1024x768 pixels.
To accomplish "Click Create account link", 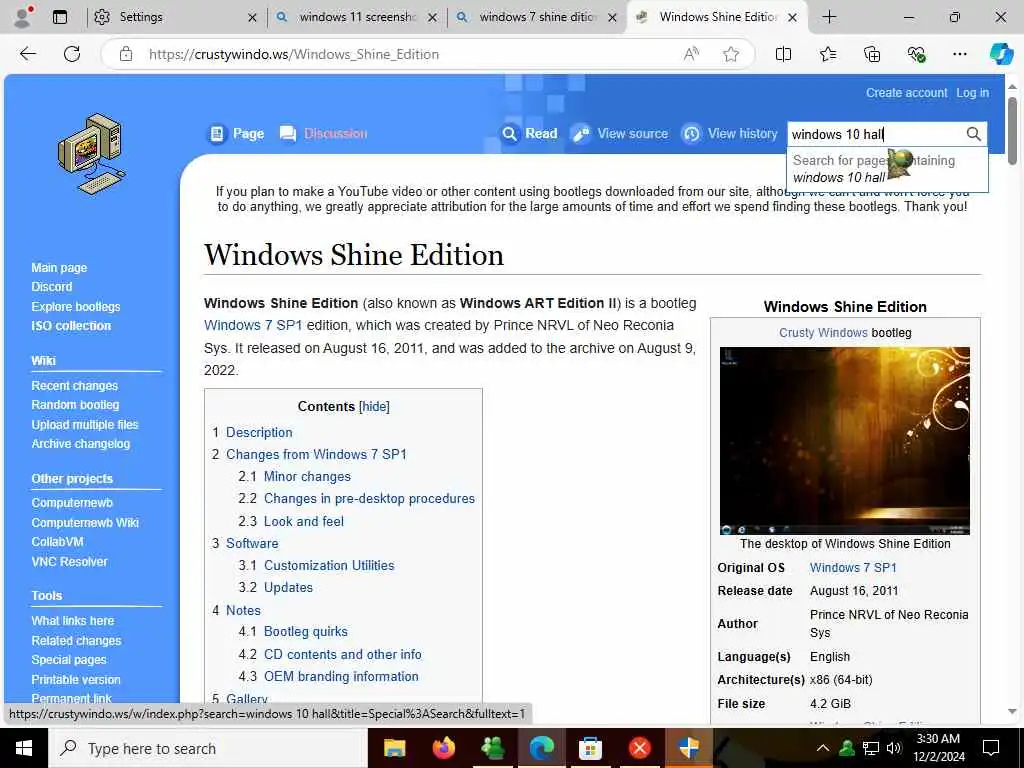I will pos(906,93).
